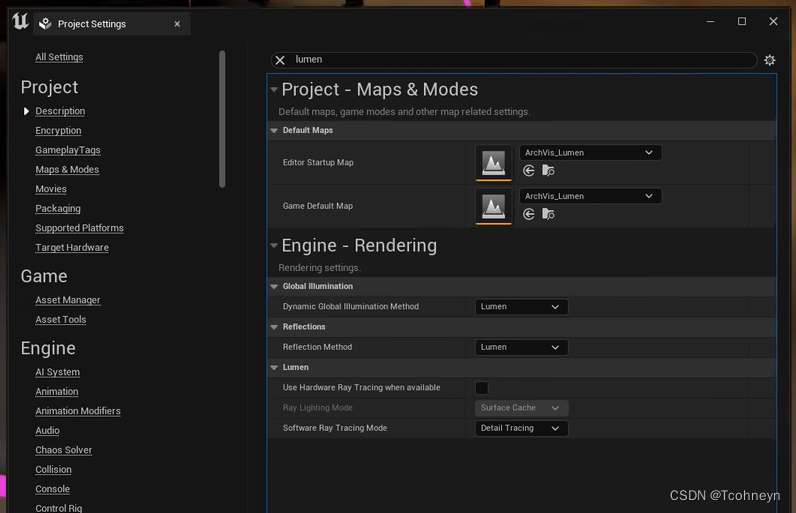Open GameplayTags settings

(x=68, y=150)
